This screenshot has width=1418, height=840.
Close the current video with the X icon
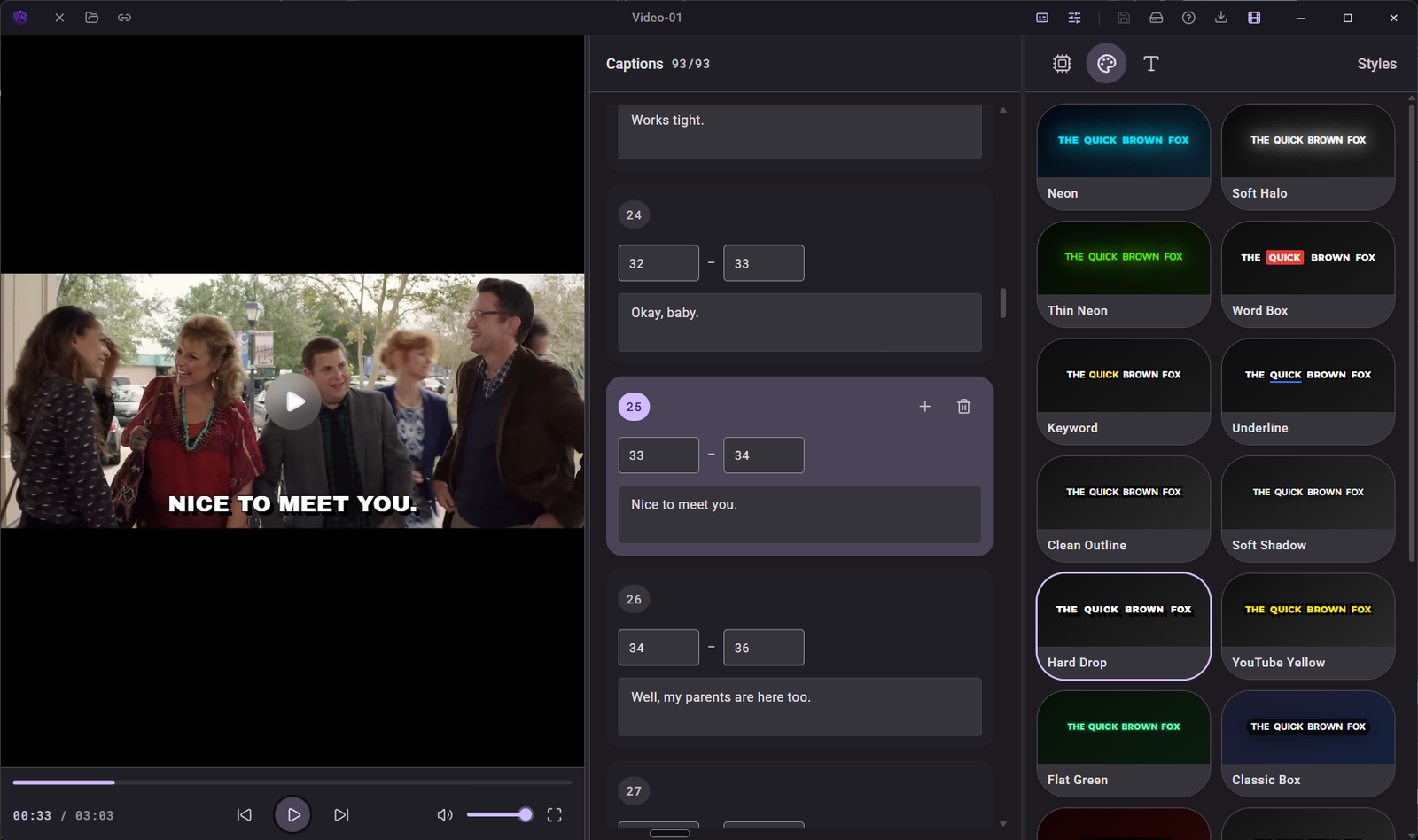pyautogui.click(x=59, y=18)
